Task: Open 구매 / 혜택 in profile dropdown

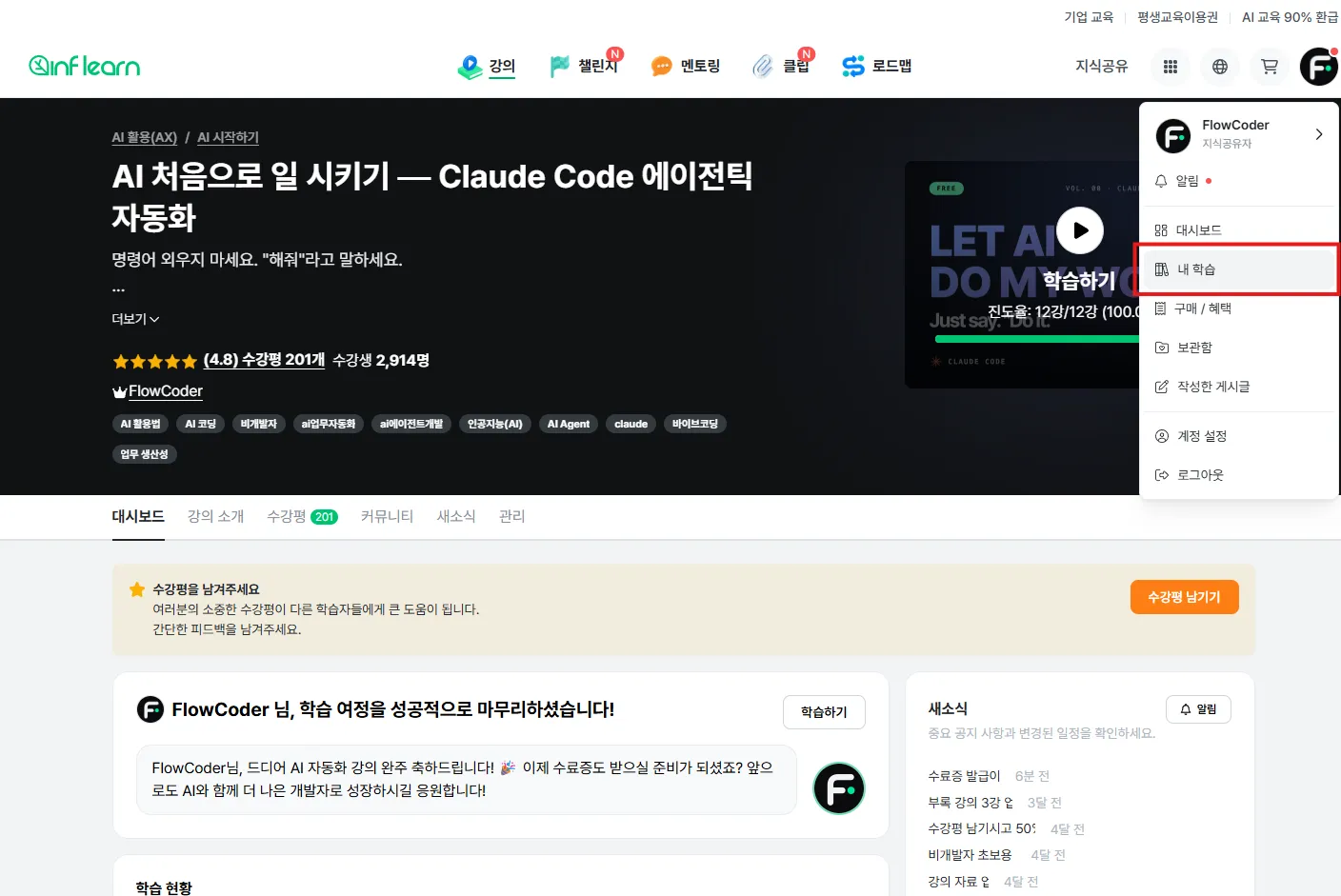Action: coord(1239,309)
